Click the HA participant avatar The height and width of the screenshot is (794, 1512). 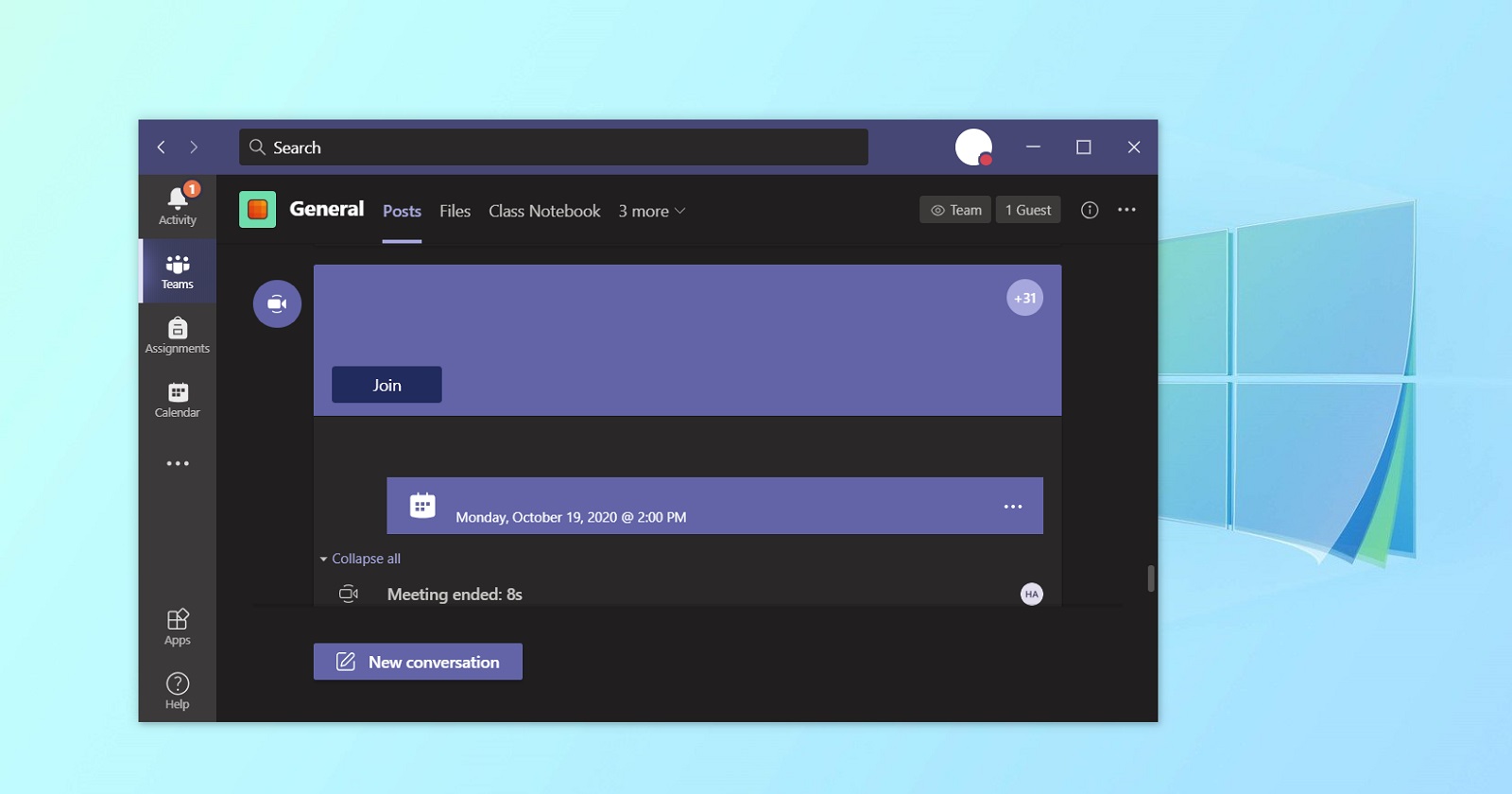pyautogui.click(x=1032, y=595)
